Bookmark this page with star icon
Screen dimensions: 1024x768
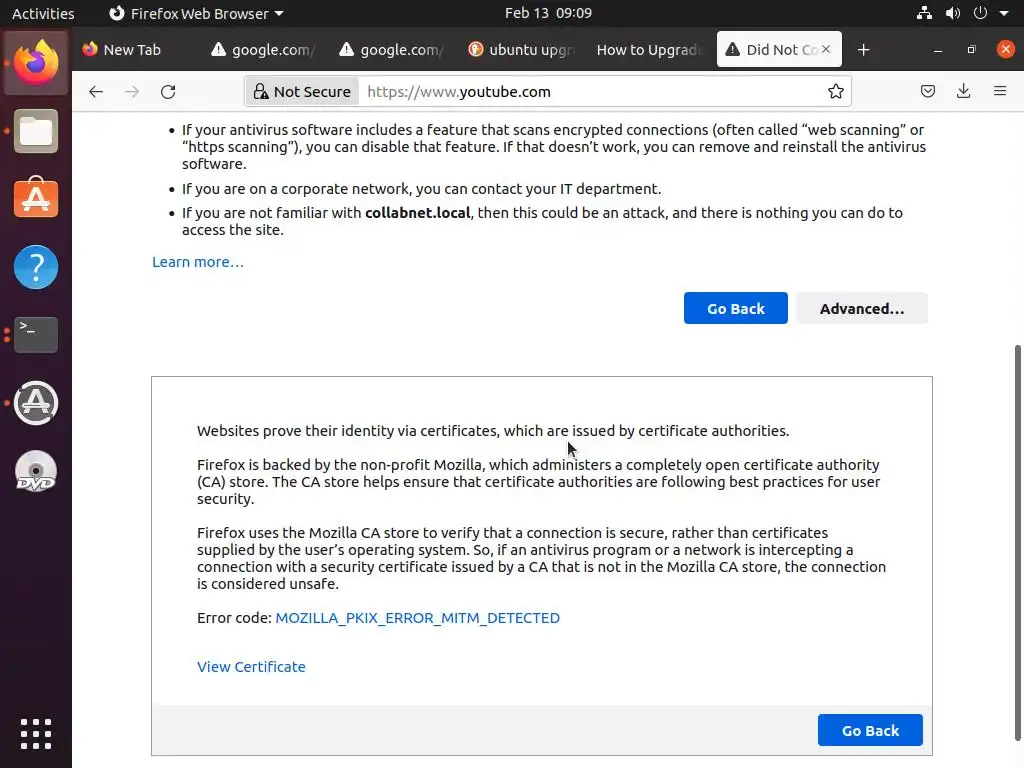(836, 92)
